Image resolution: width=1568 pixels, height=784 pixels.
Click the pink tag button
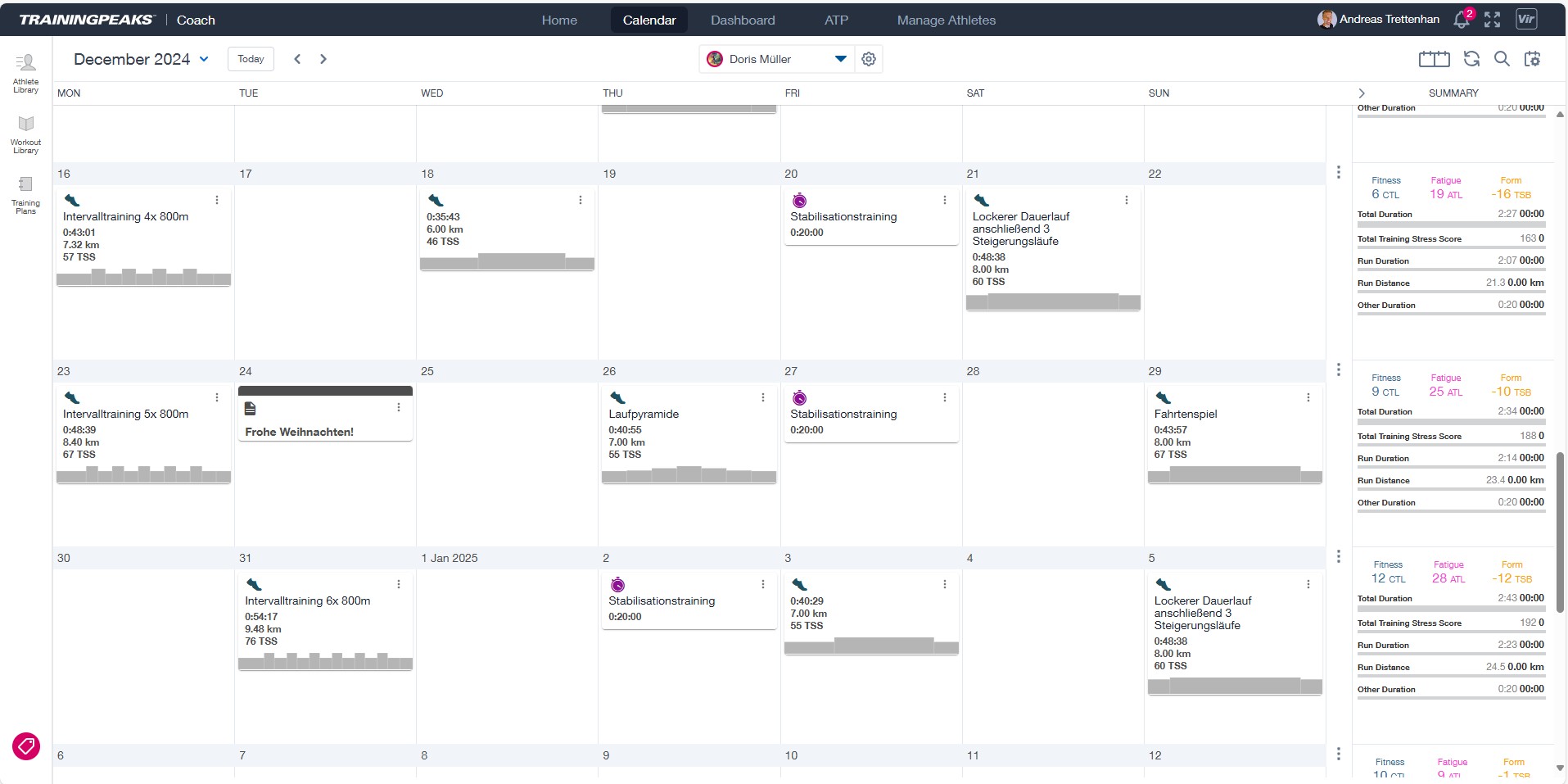26,746
